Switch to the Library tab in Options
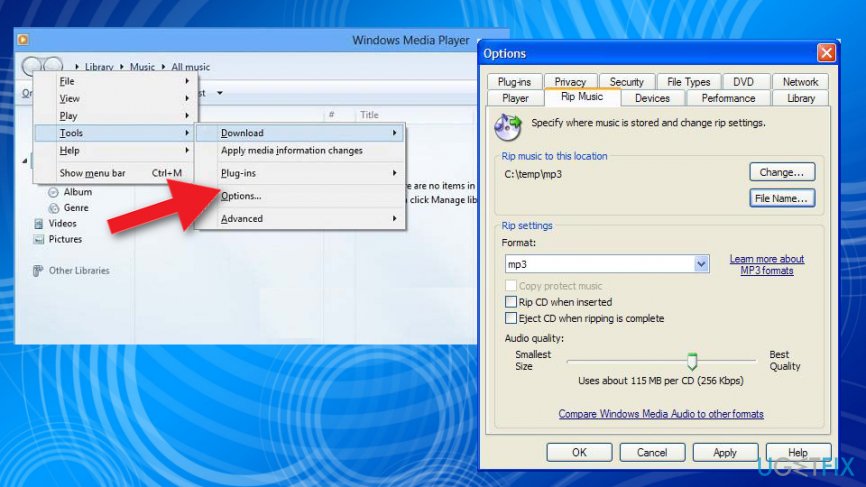Screen dimensions: 866x487 click(x=801, y=98)
